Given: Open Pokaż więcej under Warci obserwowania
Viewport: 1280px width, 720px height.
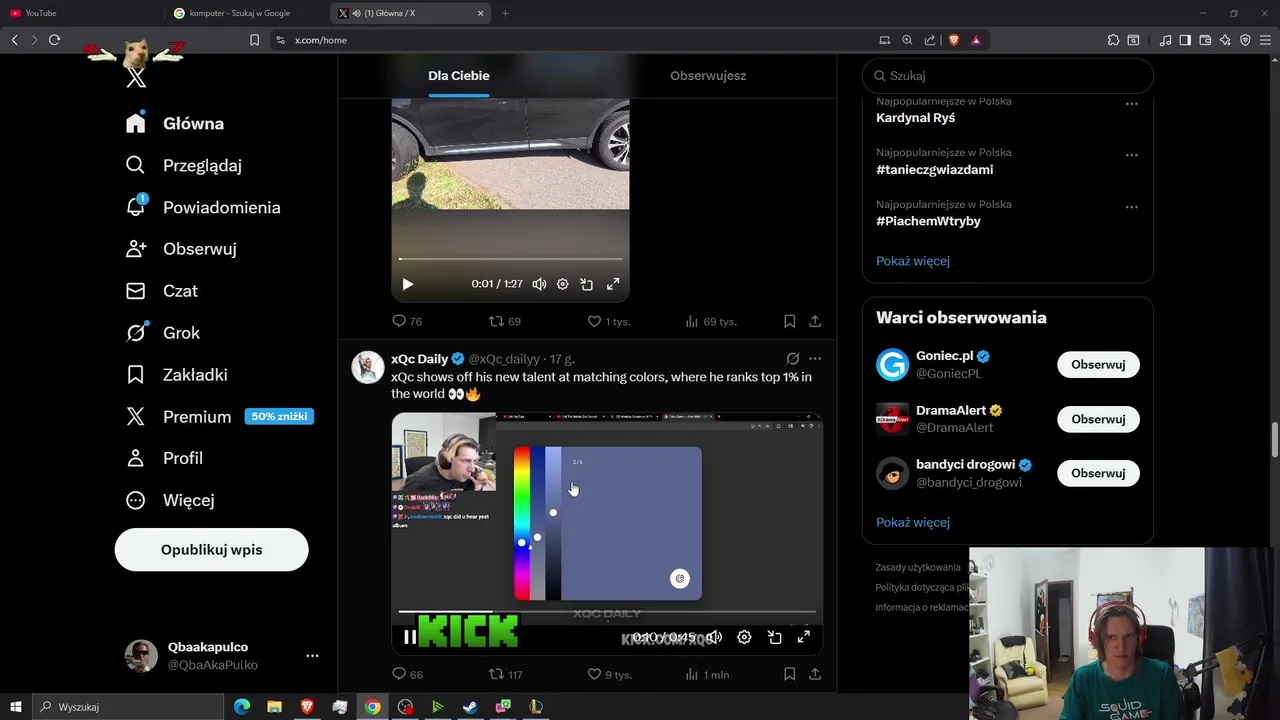Looking at the screenshot, I should pyautogui.click(x=913, y=522).
